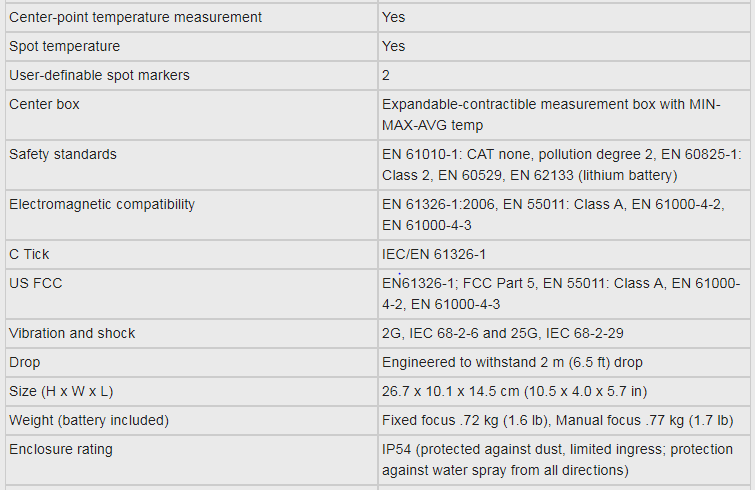
Task: Click the EN 61326-1:2006 compatibility value text
Action: pyautogui.click(x=553, y=215)
